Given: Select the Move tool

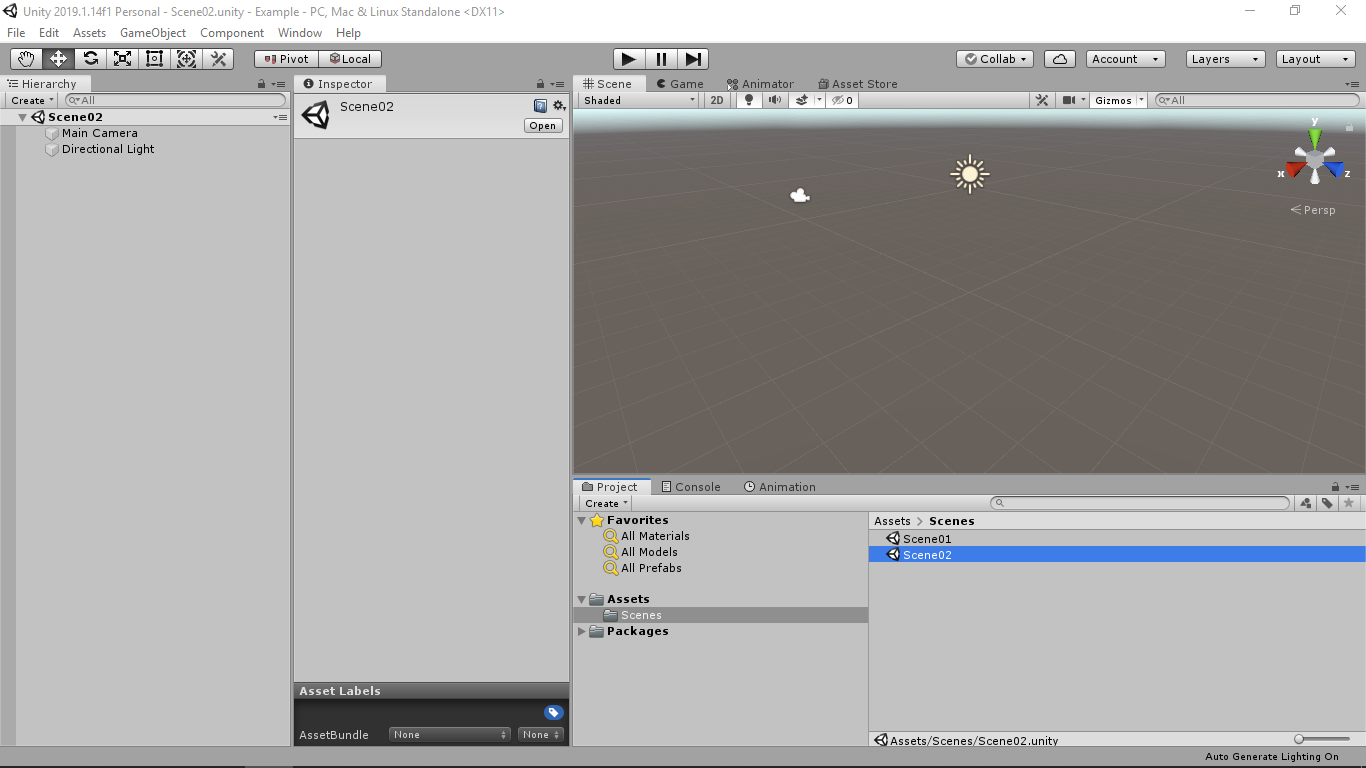Looking at the screenshot, I should tap(57, 58).
